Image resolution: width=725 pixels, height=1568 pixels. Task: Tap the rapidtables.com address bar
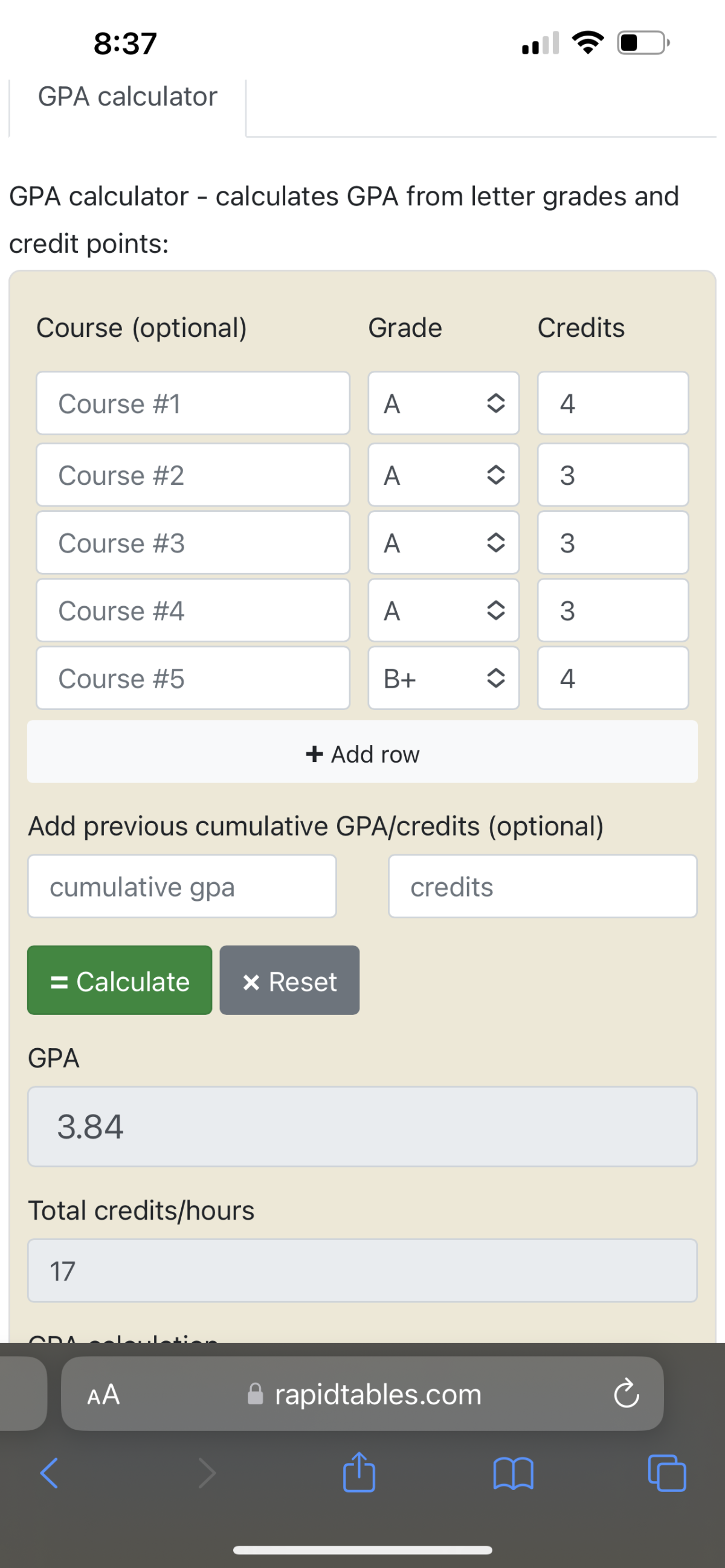[362, 1394]
